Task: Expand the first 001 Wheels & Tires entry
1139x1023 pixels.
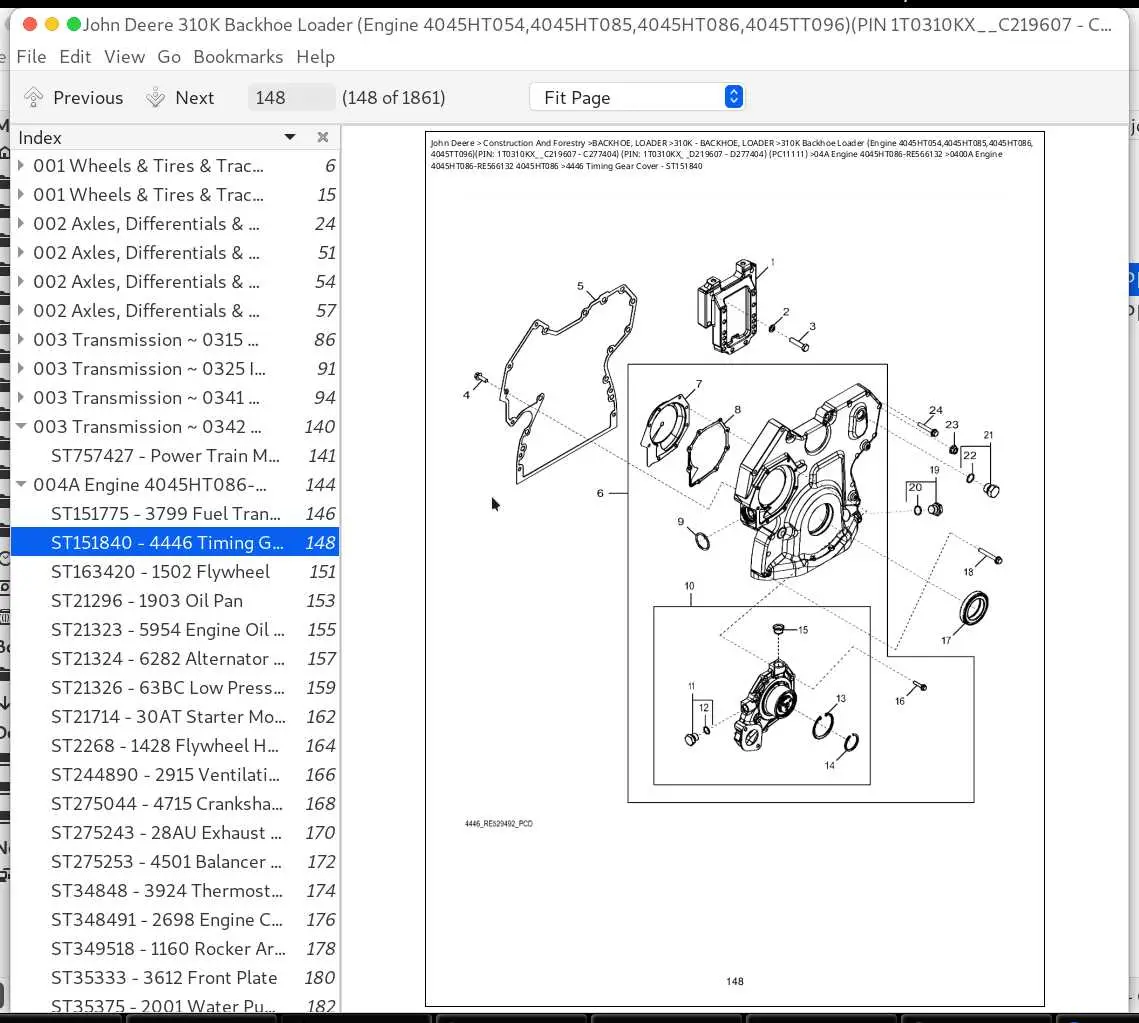Action: (21, 166)
